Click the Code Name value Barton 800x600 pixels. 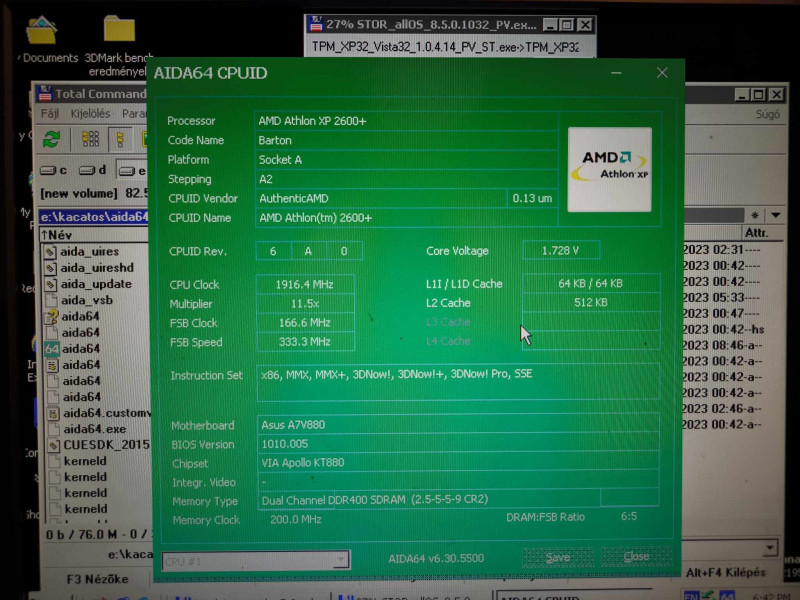(x=406, y=140)
